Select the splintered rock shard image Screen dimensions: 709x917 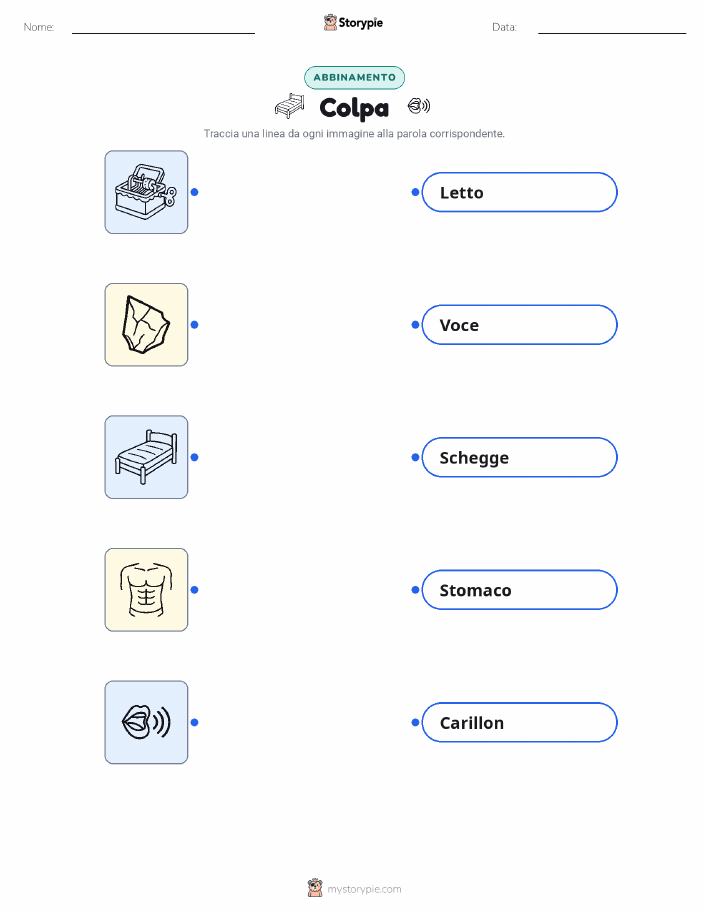pos(146,325)
